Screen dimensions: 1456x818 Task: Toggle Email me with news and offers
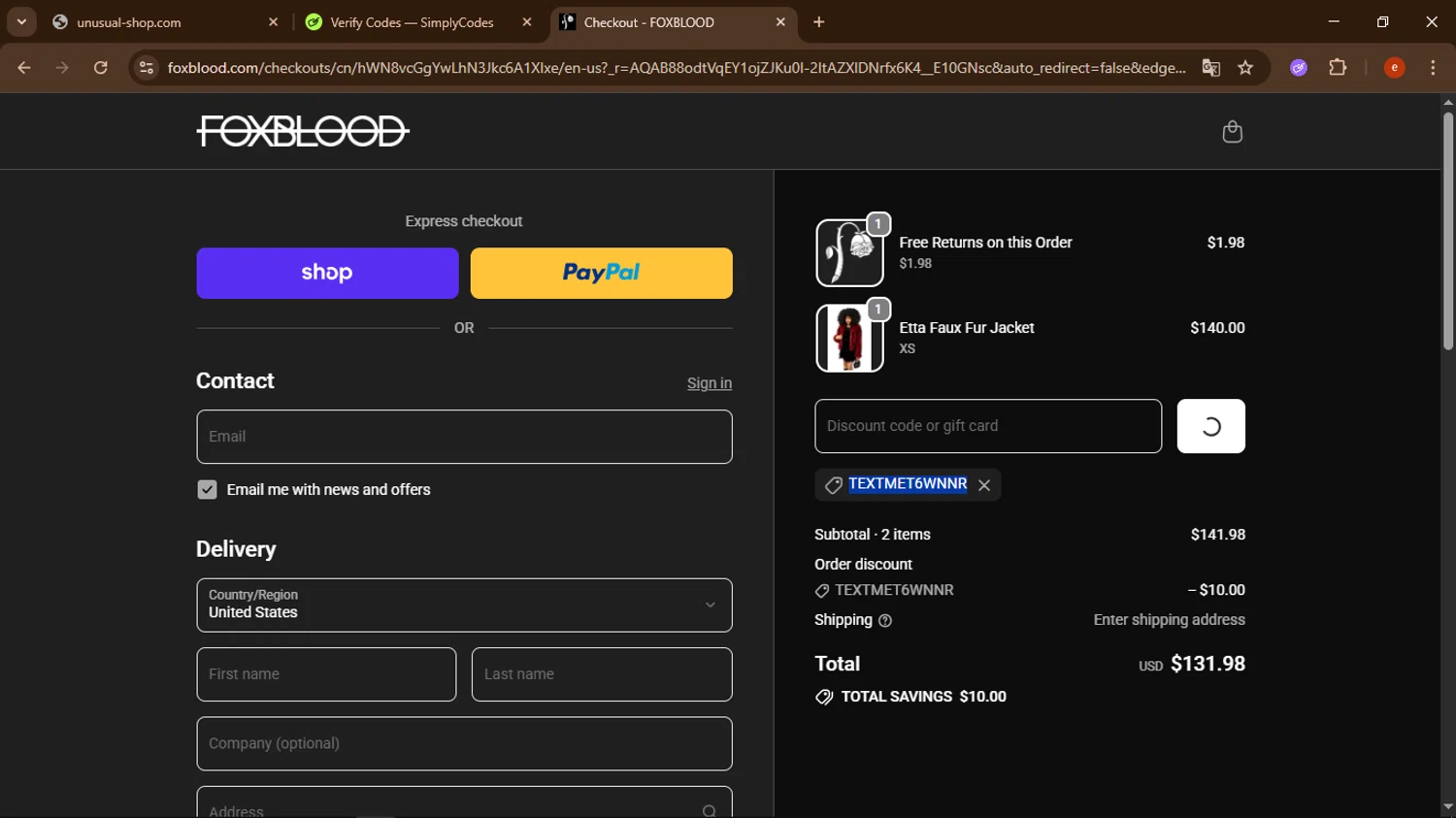tap(207, 490)
